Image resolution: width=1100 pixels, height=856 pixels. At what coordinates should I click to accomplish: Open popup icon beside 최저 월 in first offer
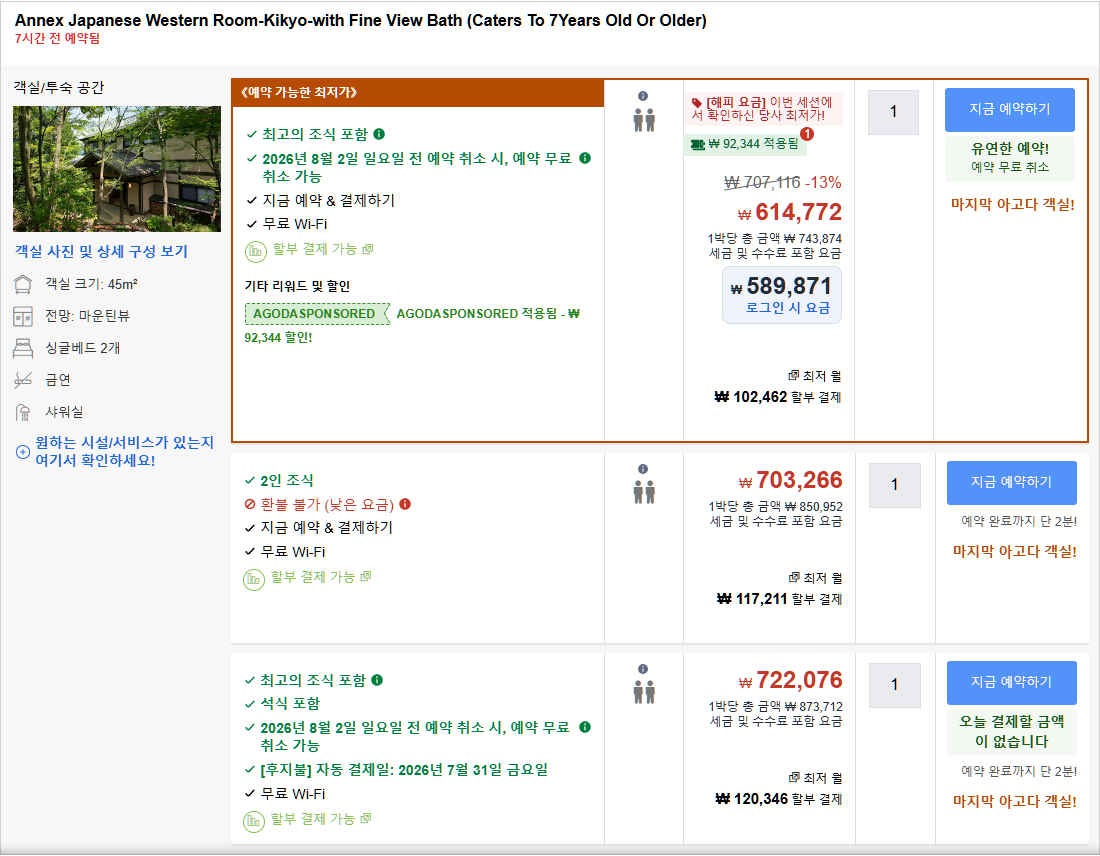point(793,375)
